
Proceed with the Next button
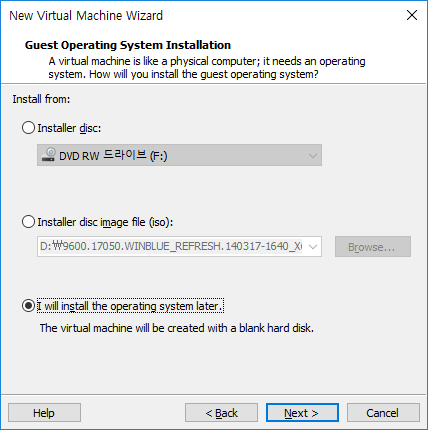(302, 413)
